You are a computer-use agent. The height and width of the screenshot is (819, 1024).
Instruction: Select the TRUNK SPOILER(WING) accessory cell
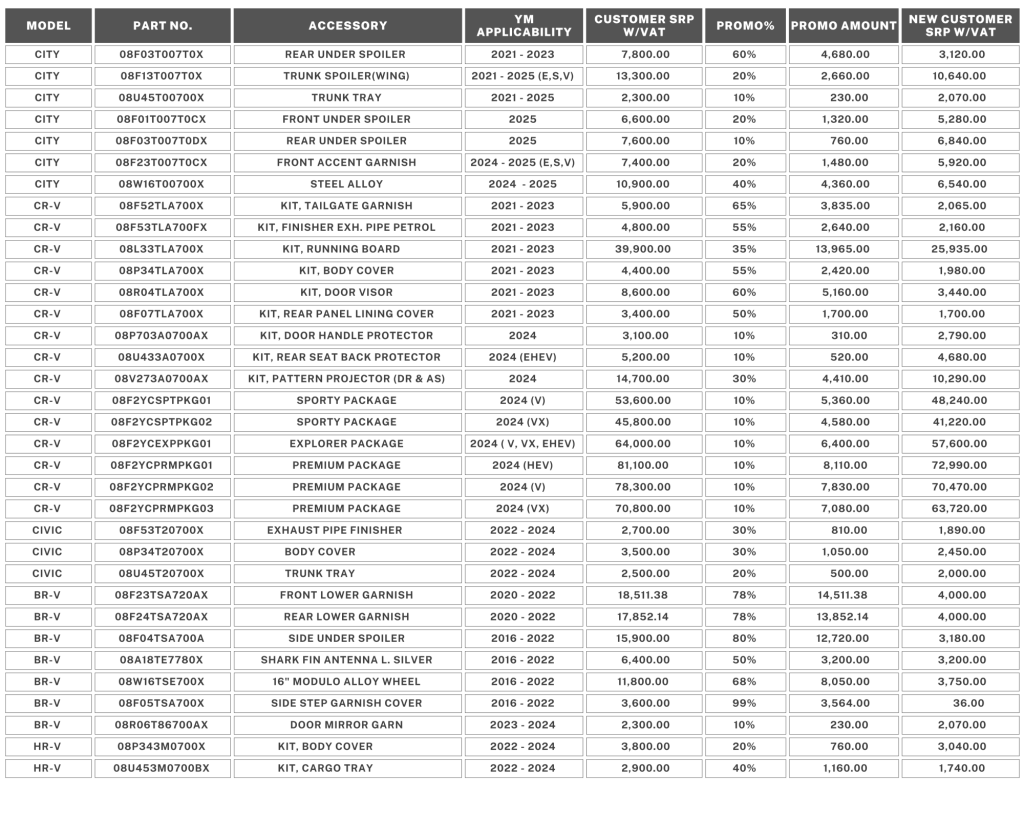pyautogui.click(x=347, y=76)
